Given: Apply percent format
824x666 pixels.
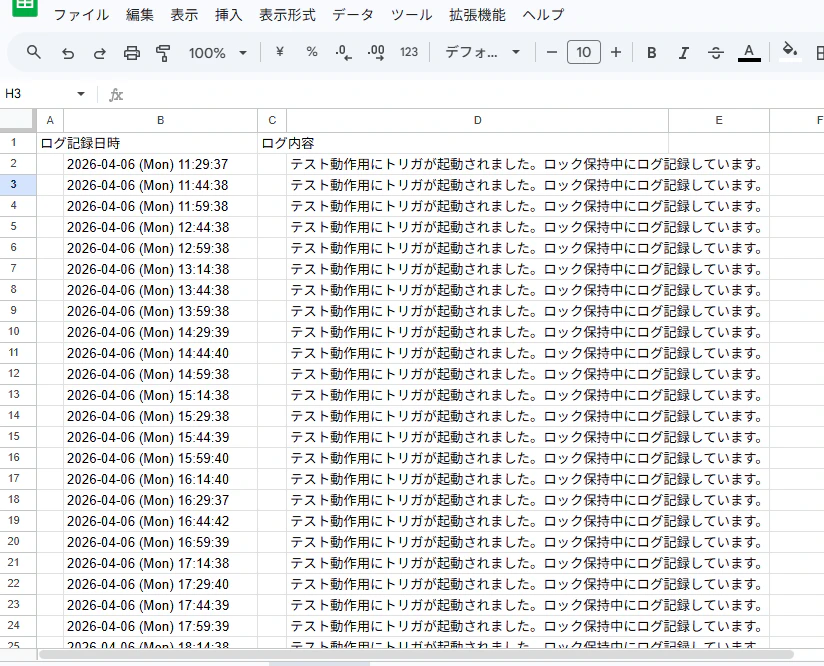Looking at the screenshot, I should (312, 52).
